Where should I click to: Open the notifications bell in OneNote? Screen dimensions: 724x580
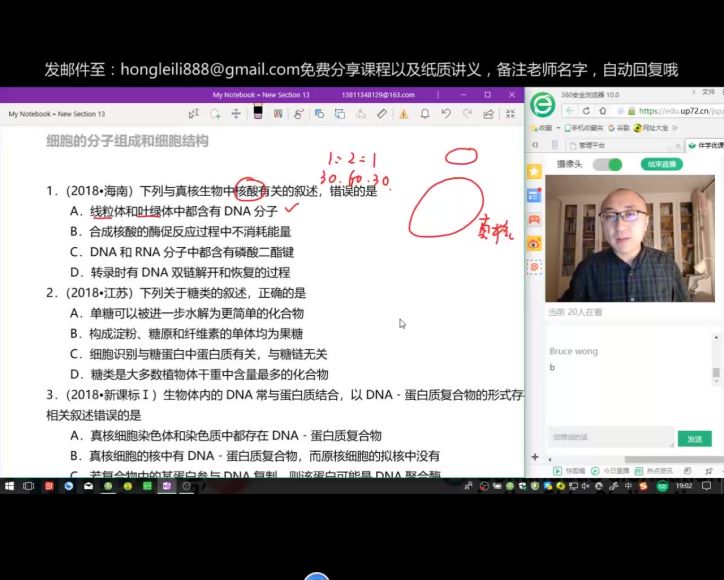425,114
